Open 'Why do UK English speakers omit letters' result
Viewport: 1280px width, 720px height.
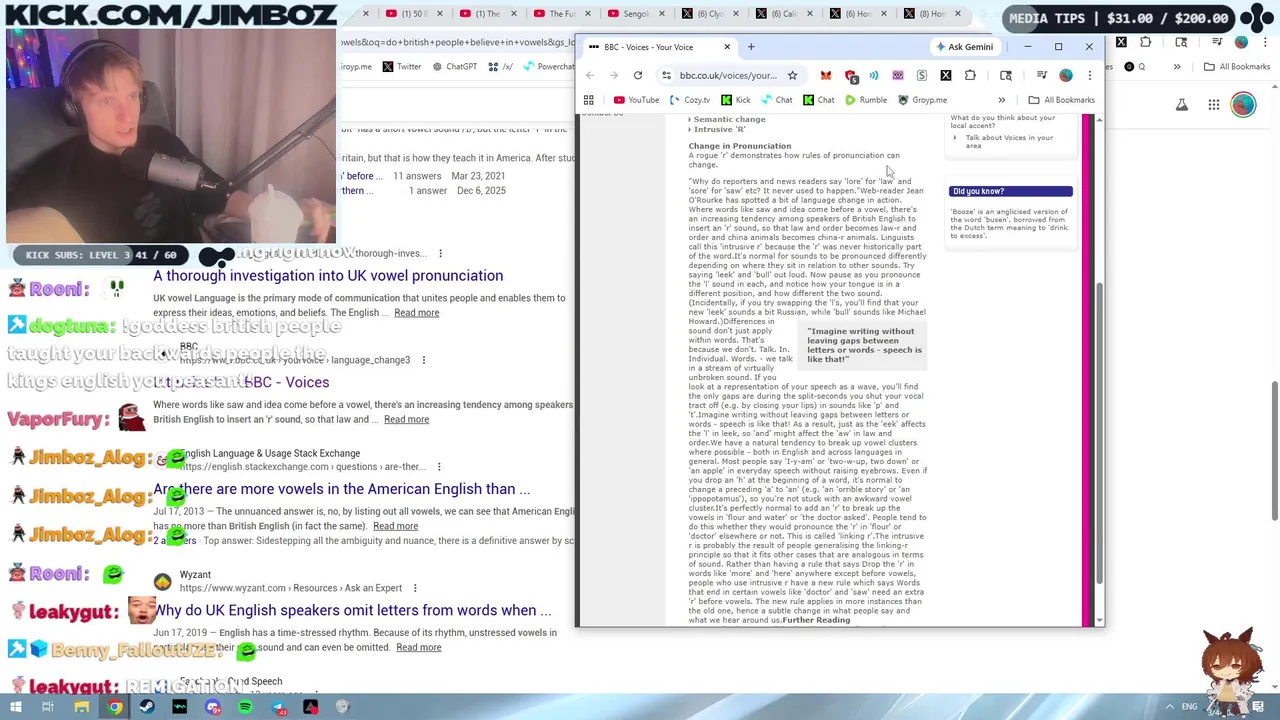coord(352,610)
